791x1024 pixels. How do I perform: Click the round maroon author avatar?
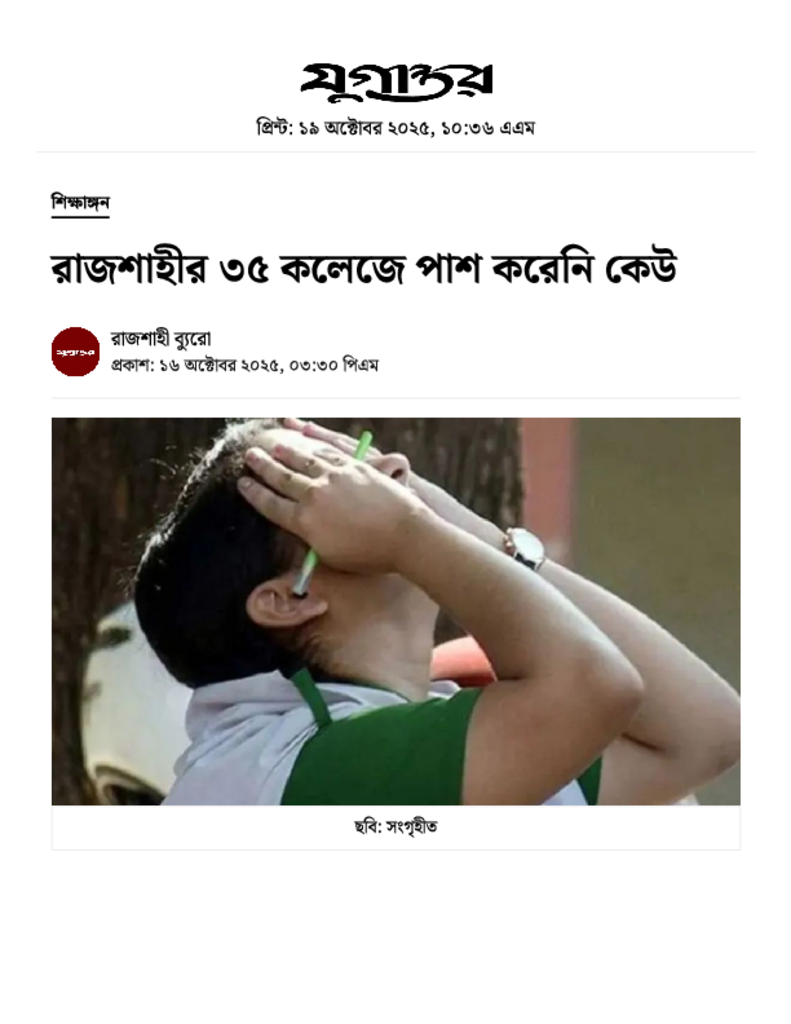click(76, 351)
